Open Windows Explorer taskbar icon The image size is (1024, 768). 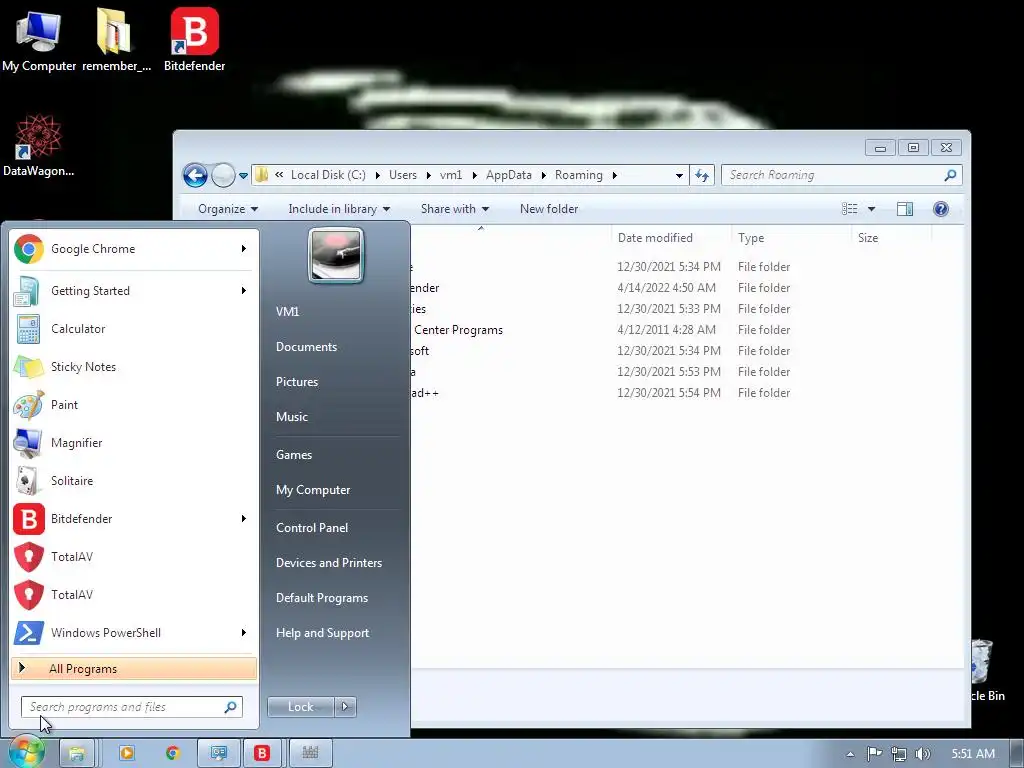tap(76, 753)
